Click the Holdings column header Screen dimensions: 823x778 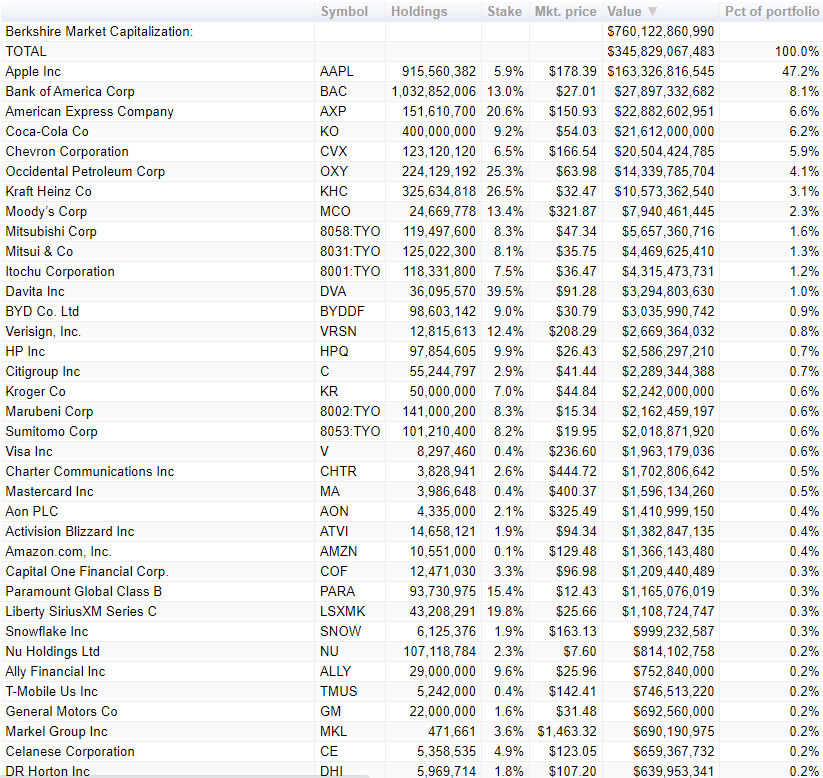419,12
